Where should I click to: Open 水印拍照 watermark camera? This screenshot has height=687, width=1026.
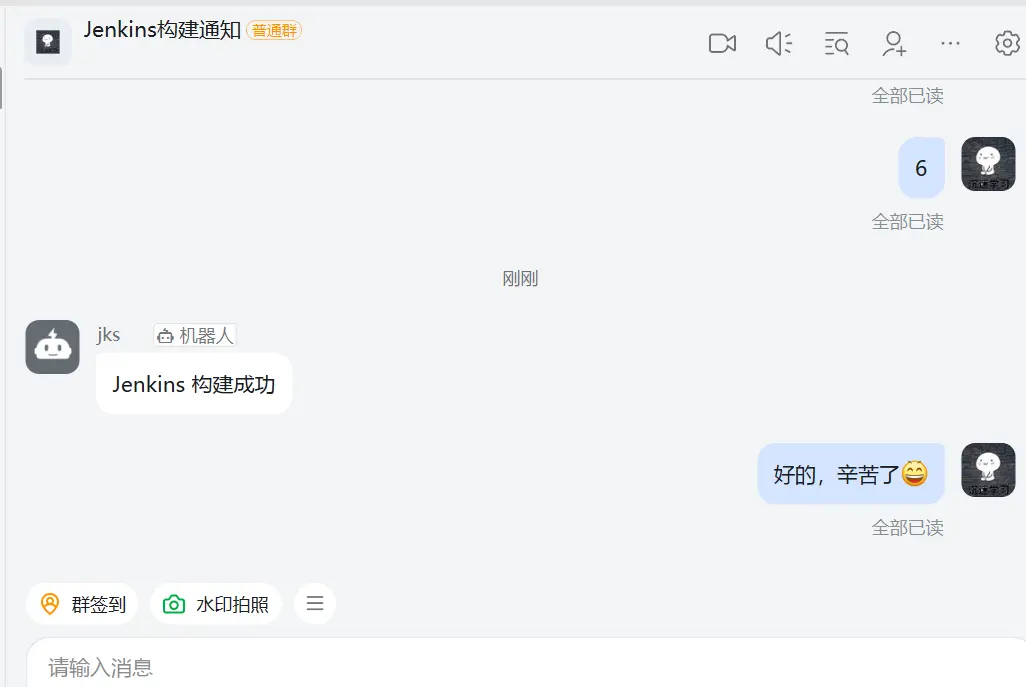coord(216,604)
